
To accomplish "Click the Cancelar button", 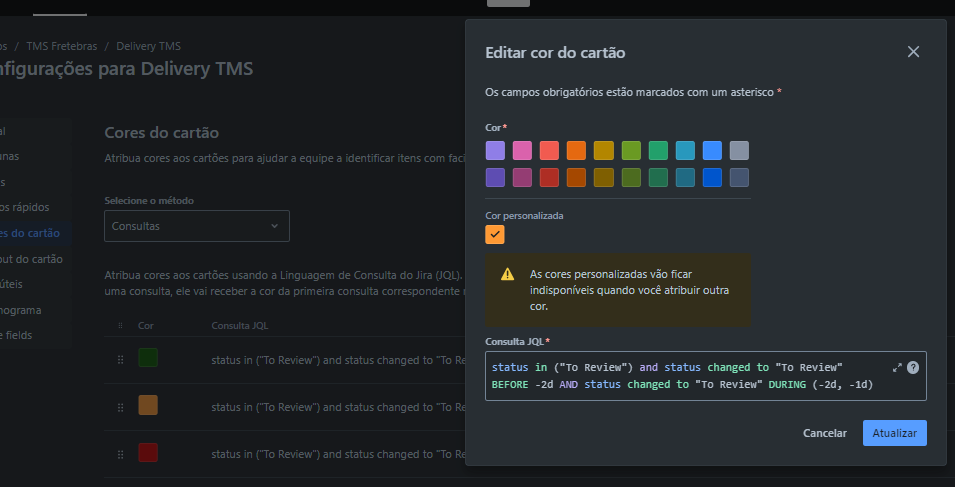I will click(825, 433).
